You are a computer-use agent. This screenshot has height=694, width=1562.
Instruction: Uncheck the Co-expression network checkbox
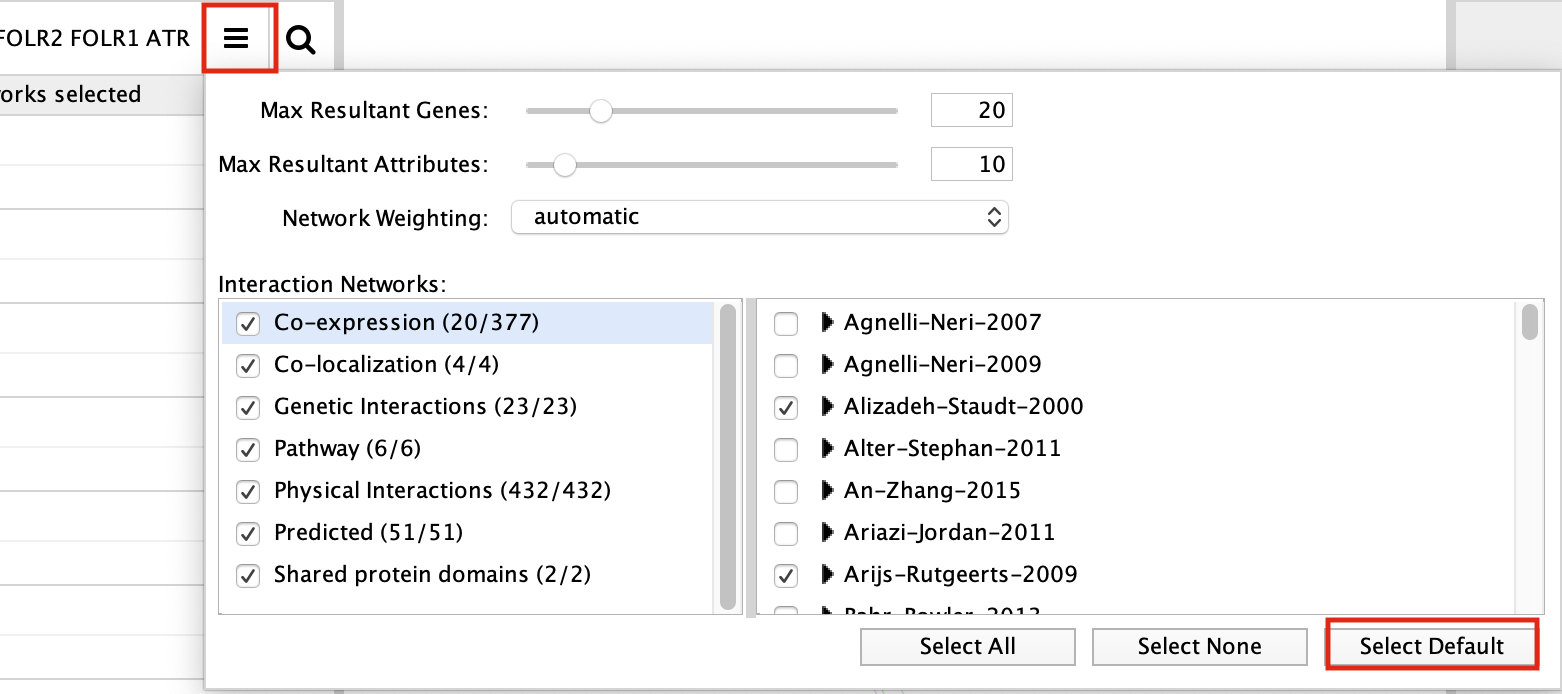pos(248,323)
